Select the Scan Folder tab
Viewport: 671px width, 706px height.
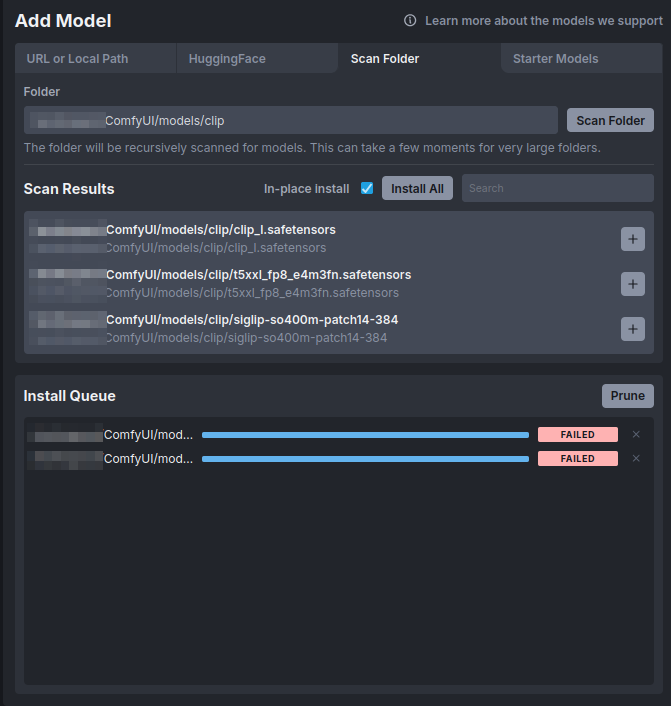click(419, 59)
